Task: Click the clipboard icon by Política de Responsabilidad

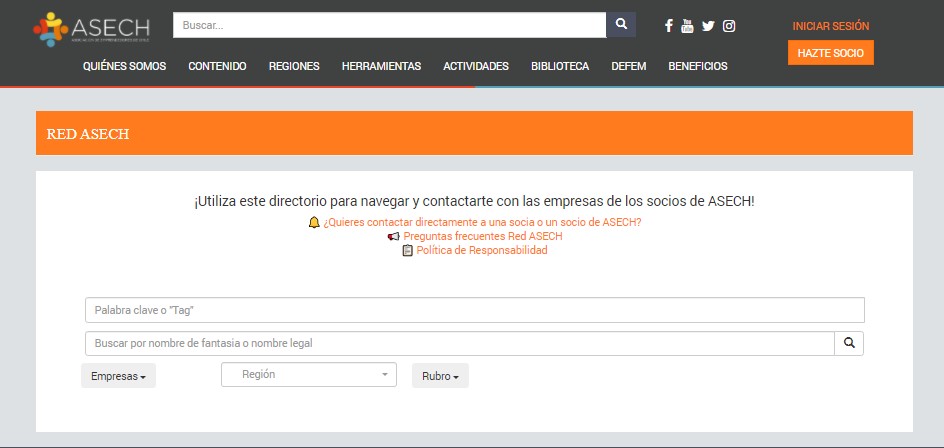Action: [408, 250]
